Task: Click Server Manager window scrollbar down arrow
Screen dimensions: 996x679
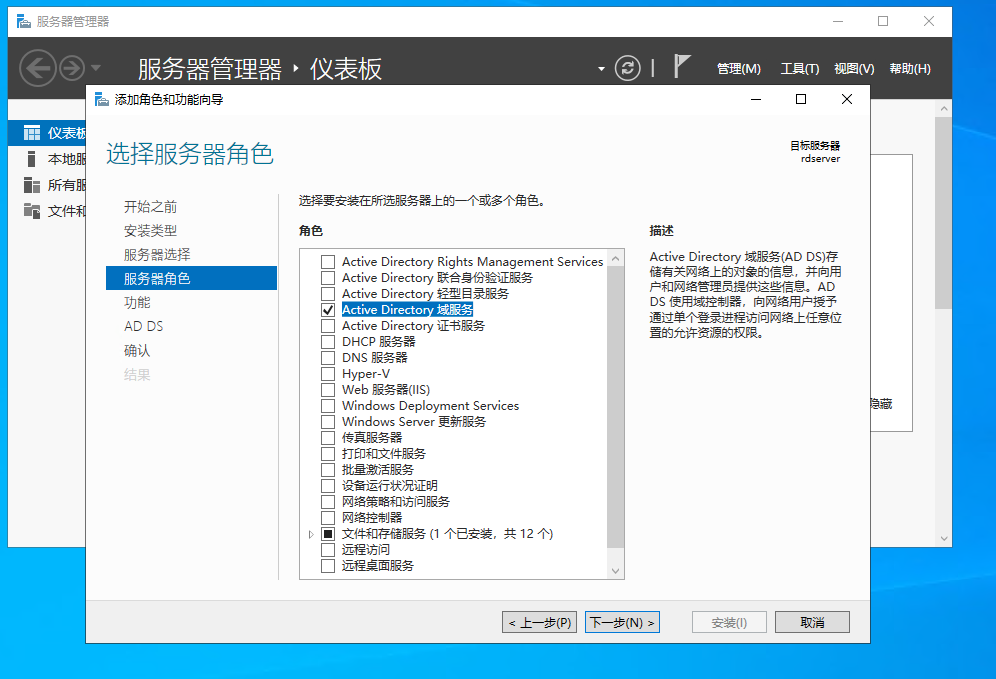Action: click(x=944, y=539)
